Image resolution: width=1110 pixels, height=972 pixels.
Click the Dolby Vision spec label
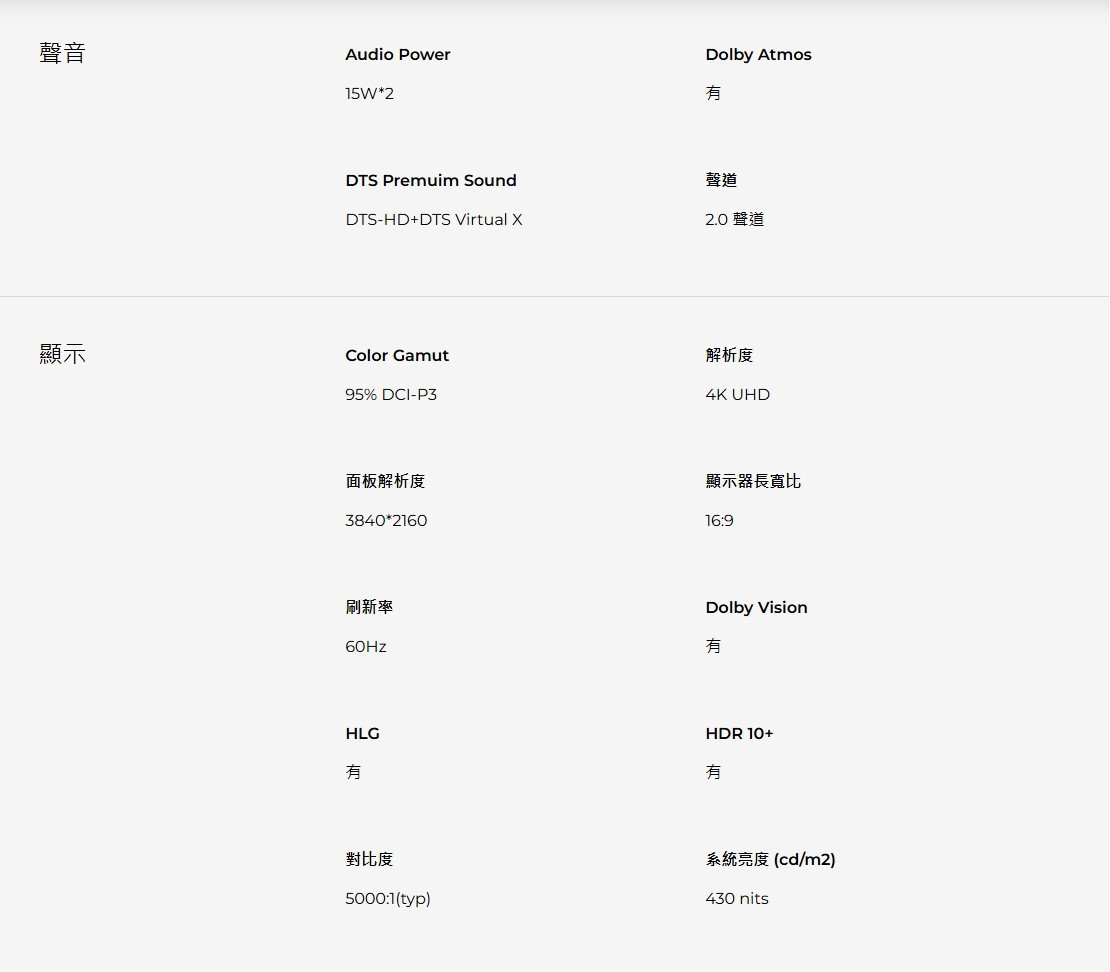(x=755, y=608)
